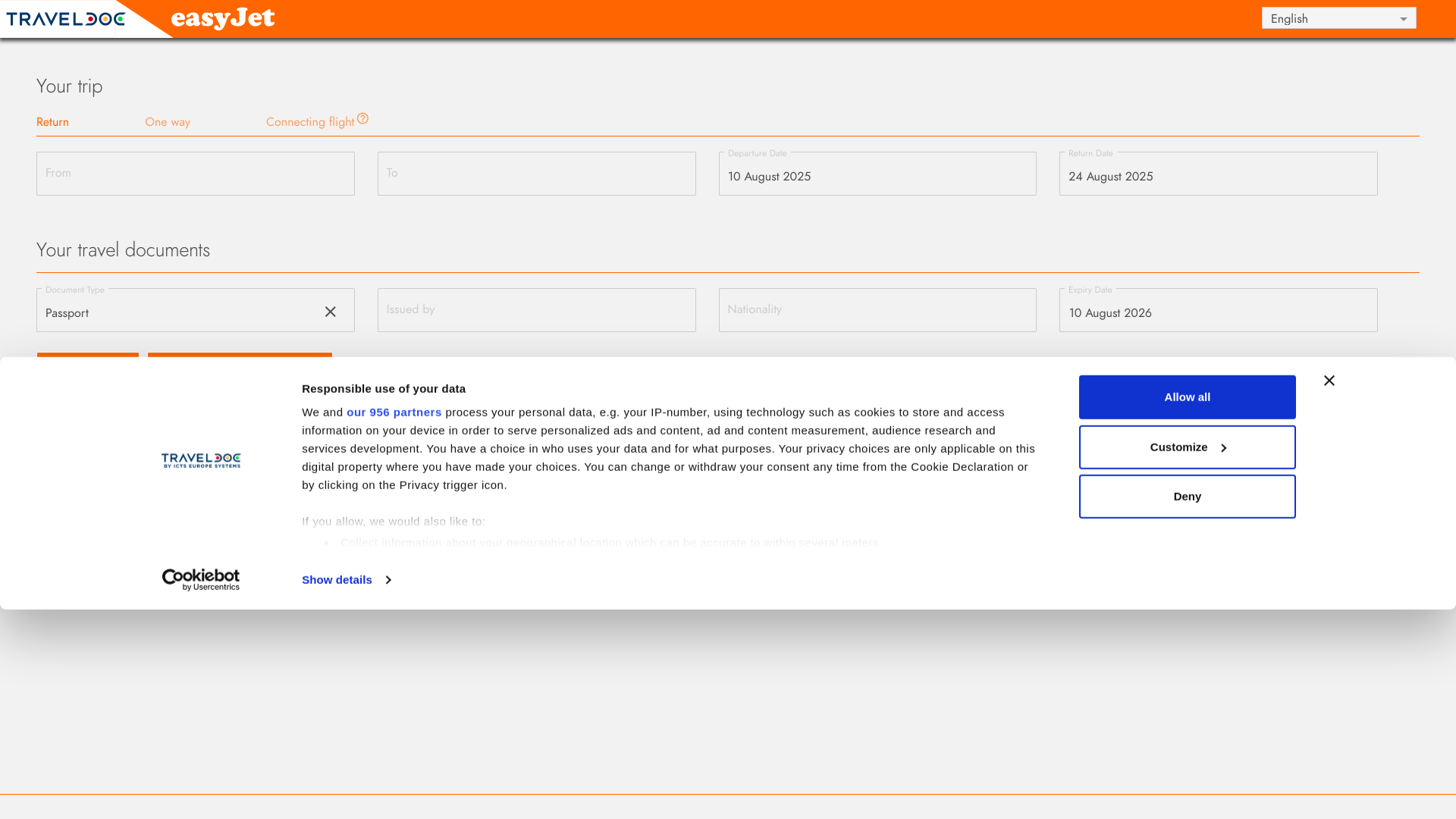Click Customize cookie settings button
The image size is (1456, 819).
[1188, 447]
